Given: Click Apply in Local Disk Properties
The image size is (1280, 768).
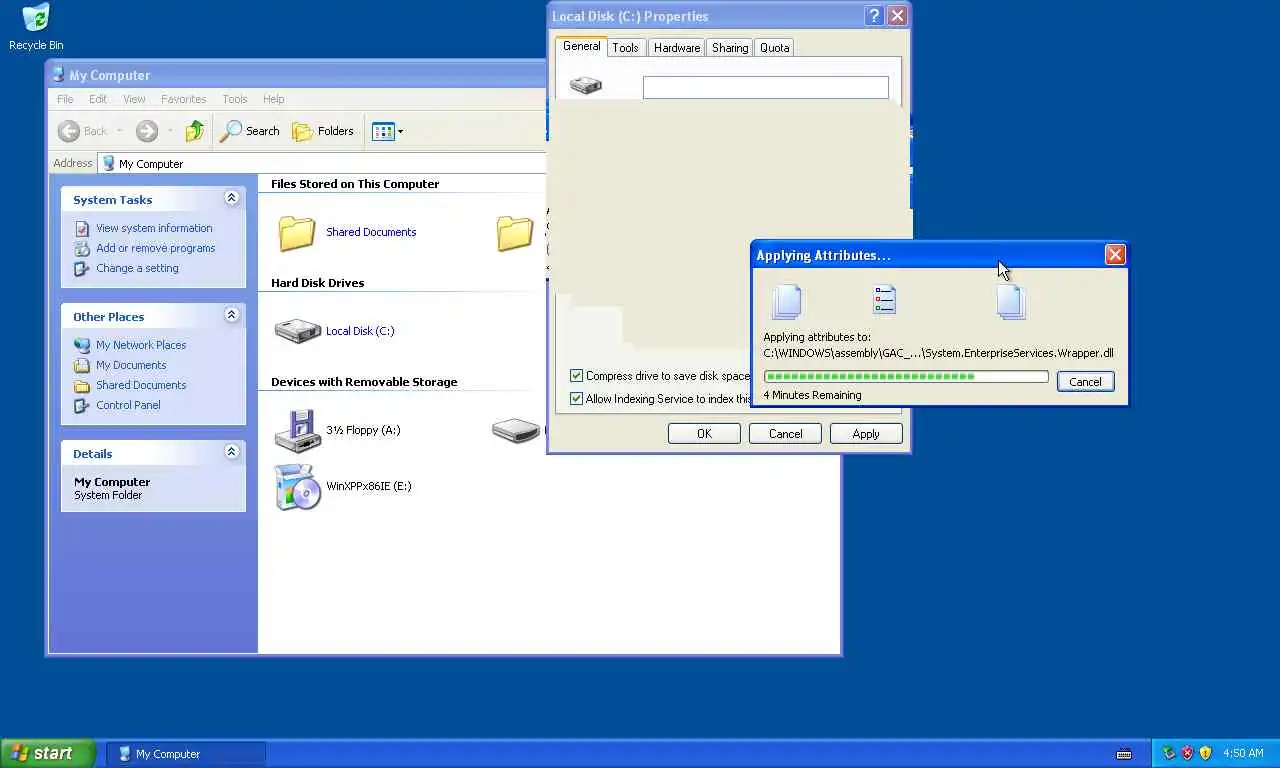Looking at the screenshot, I should pos(866,434).
